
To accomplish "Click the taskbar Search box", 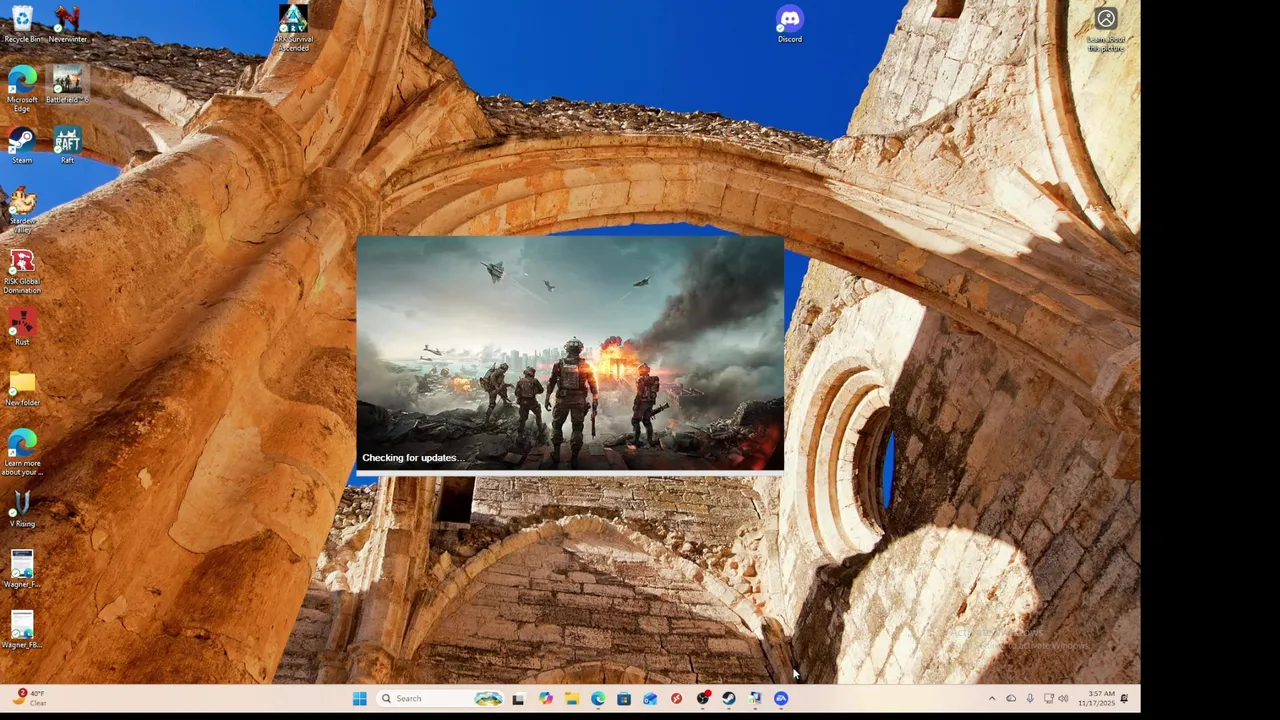I will 440,698.
